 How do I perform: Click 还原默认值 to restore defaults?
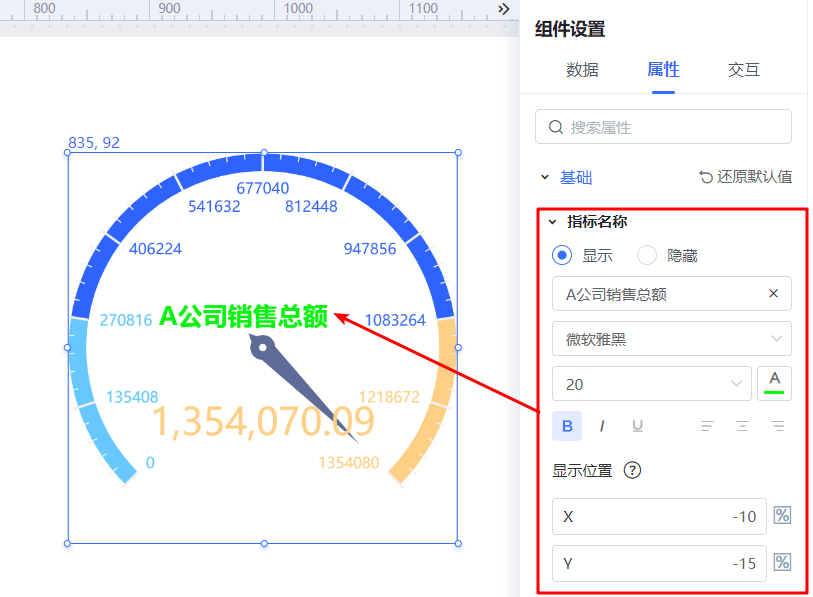[x=746, y=177]
